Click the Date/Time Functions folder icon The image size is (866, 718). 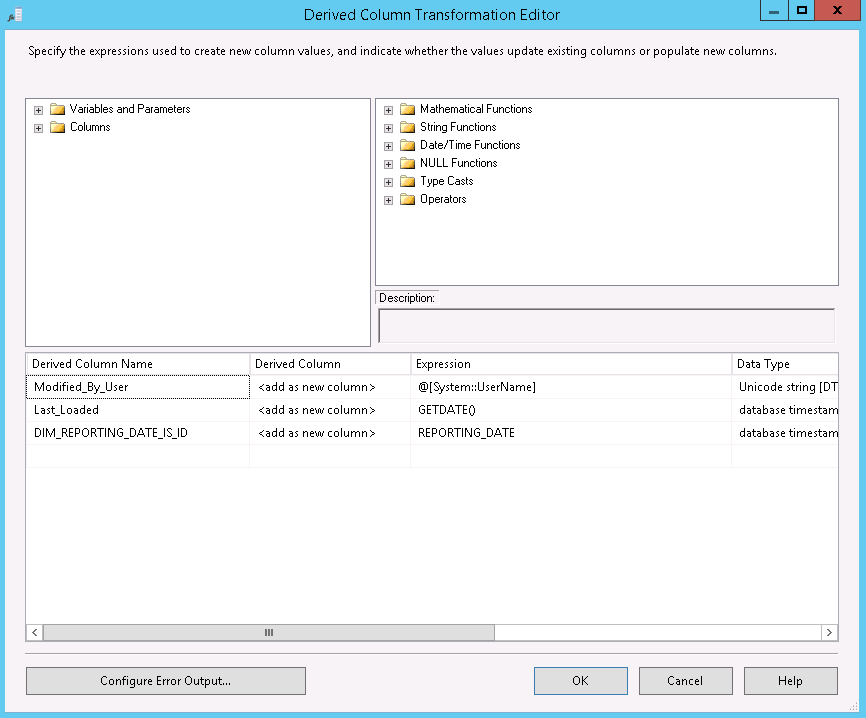pos(407,145)
